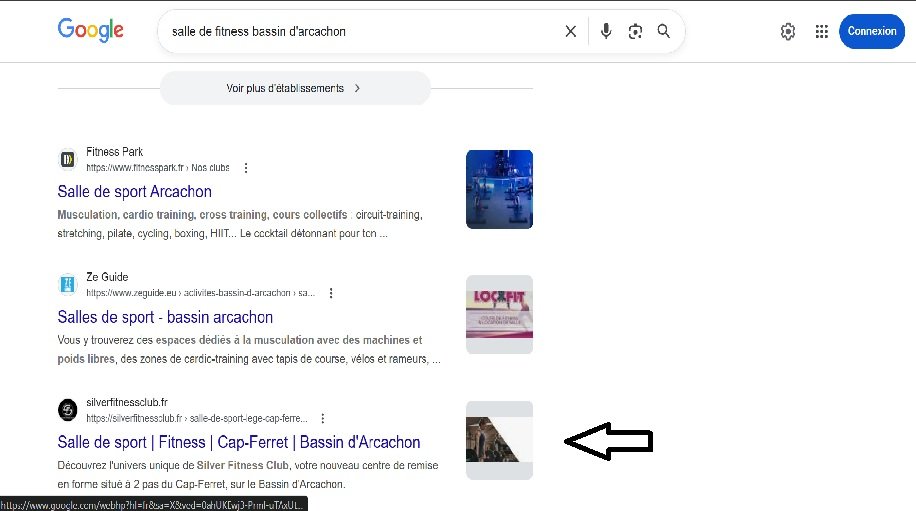Open the Salle de sport Arcachon link
The height and width of the screenshot is (511, 916).
pos(134,192)
